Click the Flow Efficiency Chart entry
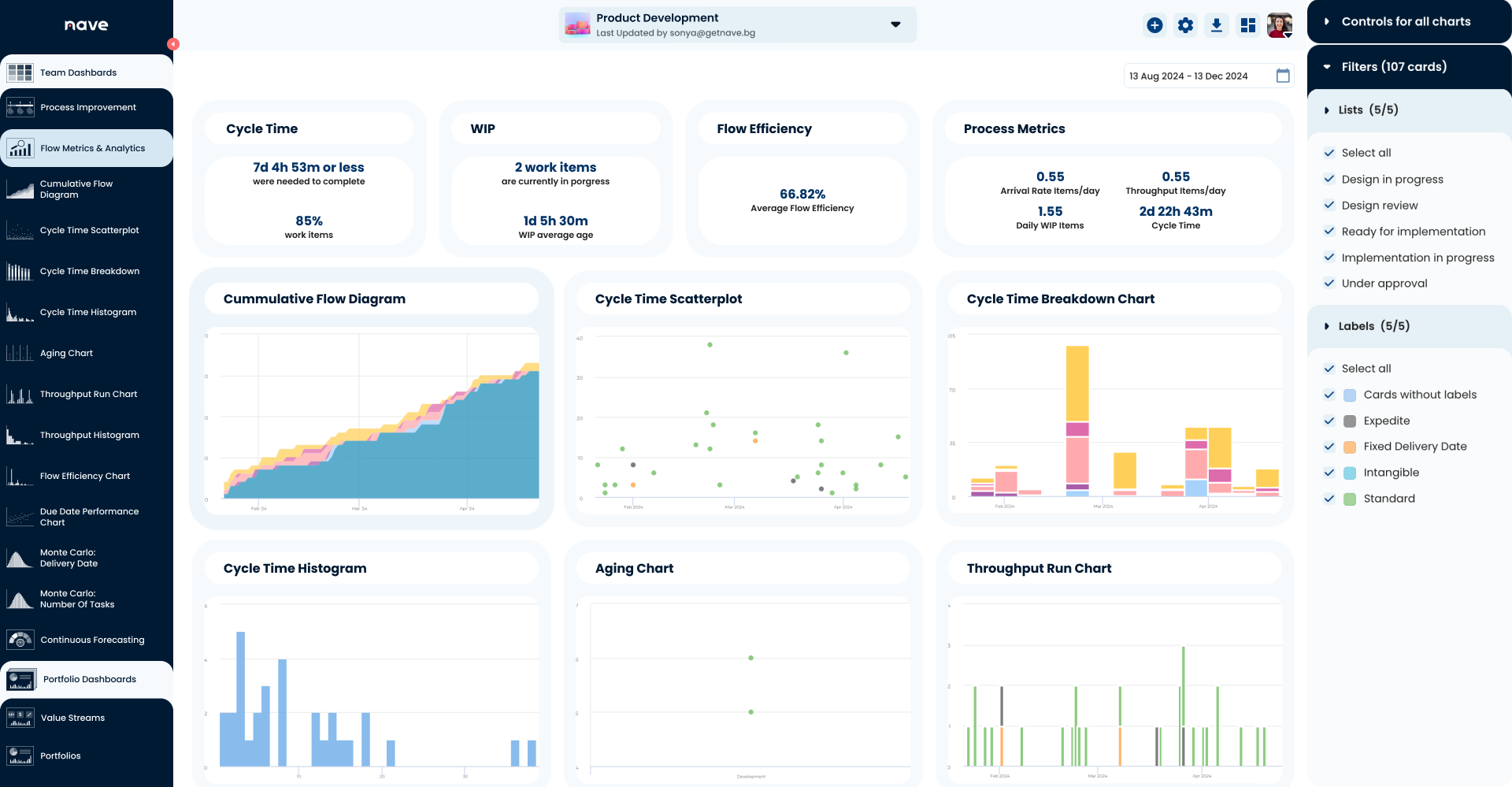 [x=85, y=475]
